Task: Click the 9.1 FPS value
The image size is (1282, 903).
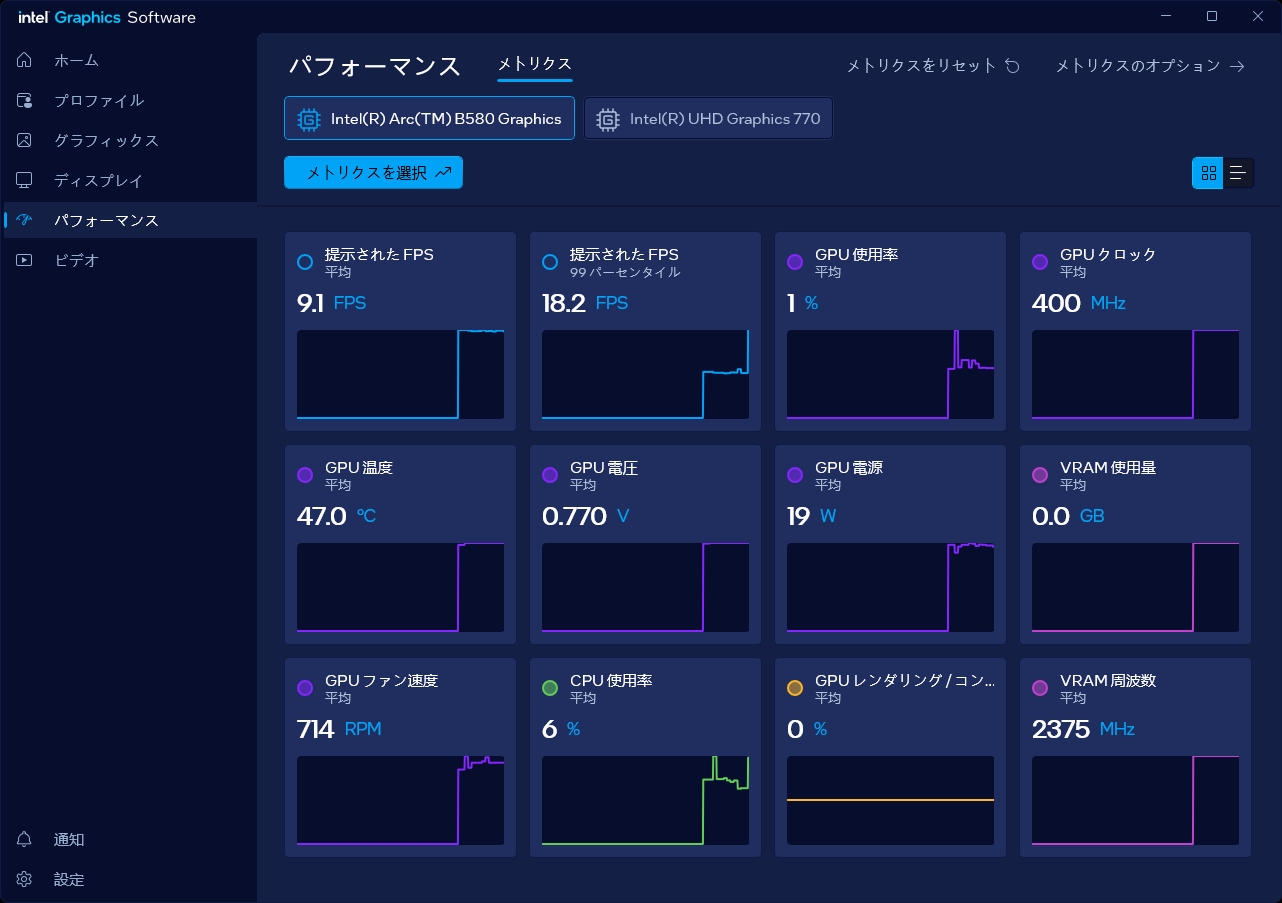Action: (x=332, y=303)
